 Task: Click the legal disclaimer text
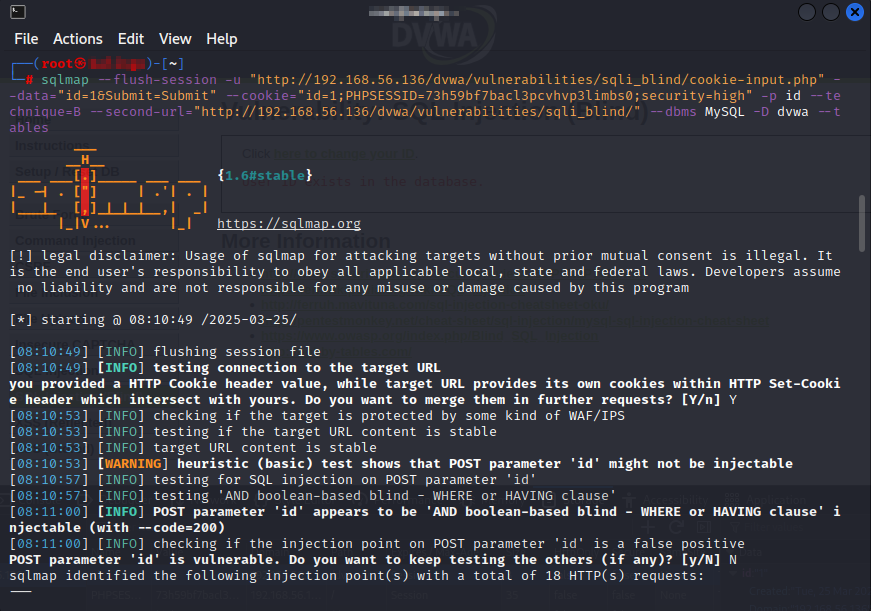425,272
